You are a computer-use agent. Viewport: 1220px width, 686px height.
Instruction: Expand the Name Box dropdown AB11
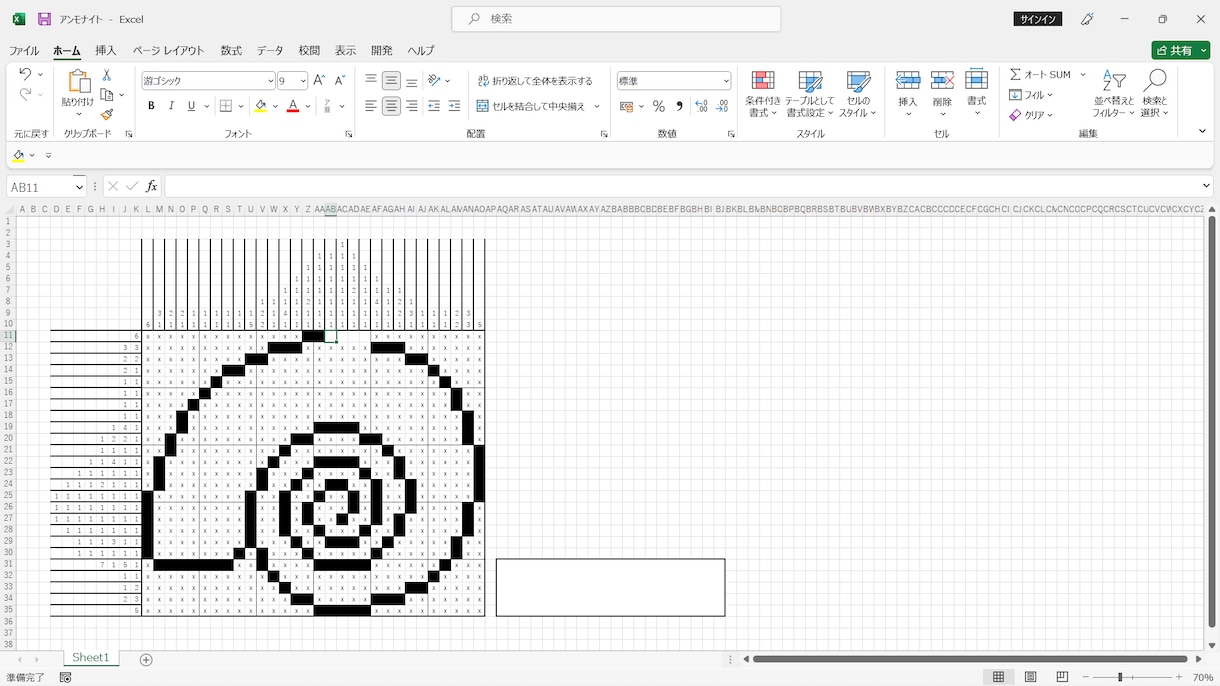[79, 187]
